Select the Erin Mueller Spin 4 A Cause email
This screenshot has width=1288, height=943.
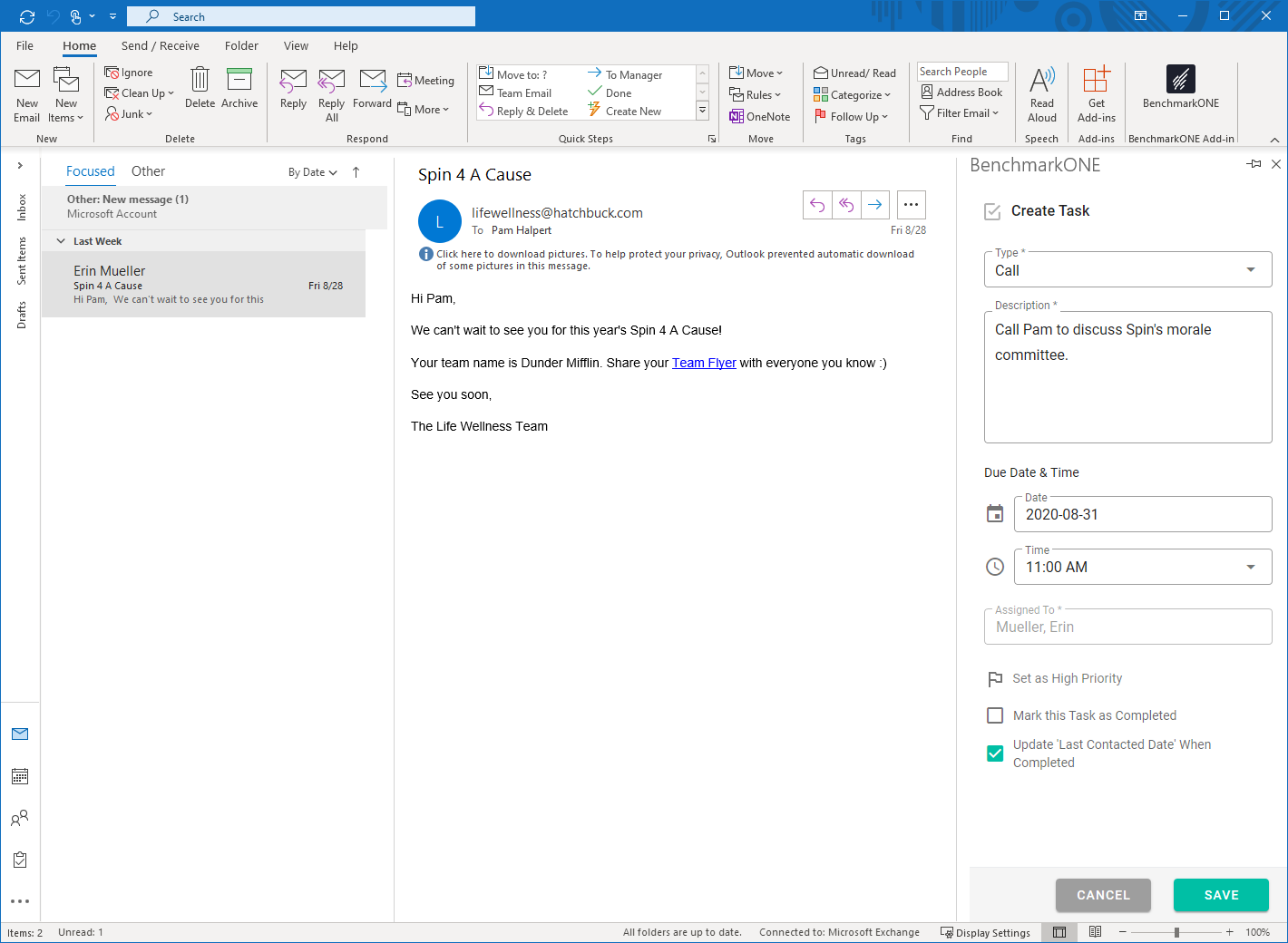[x=204, y=285]
